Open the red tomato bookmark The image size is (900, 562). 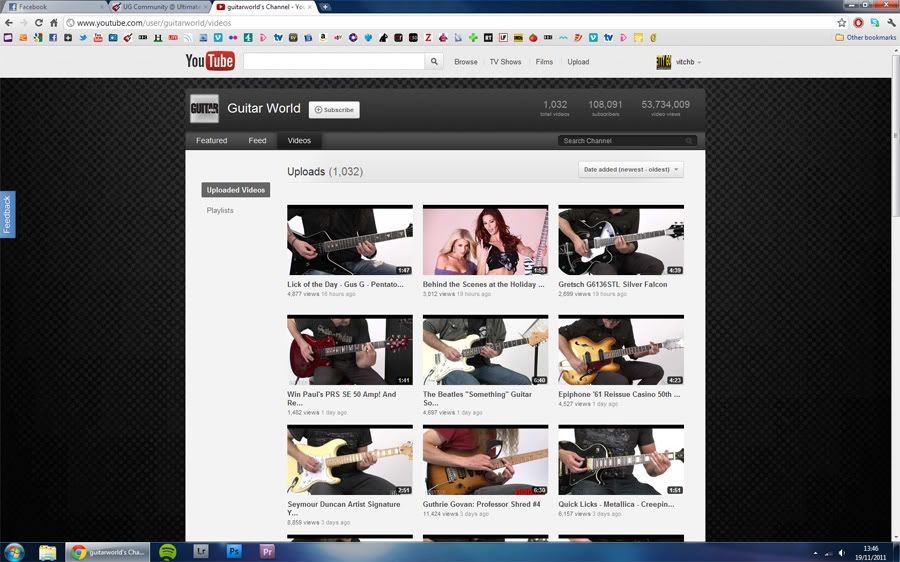533,38
